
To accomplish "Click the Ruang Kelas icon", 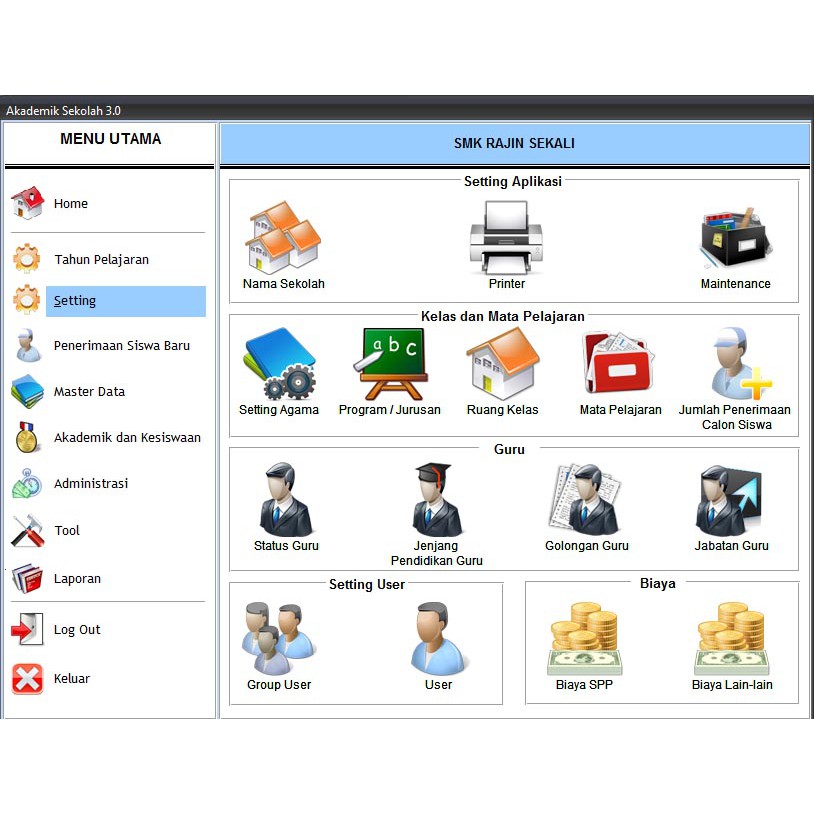I will [x=503, y=365].
